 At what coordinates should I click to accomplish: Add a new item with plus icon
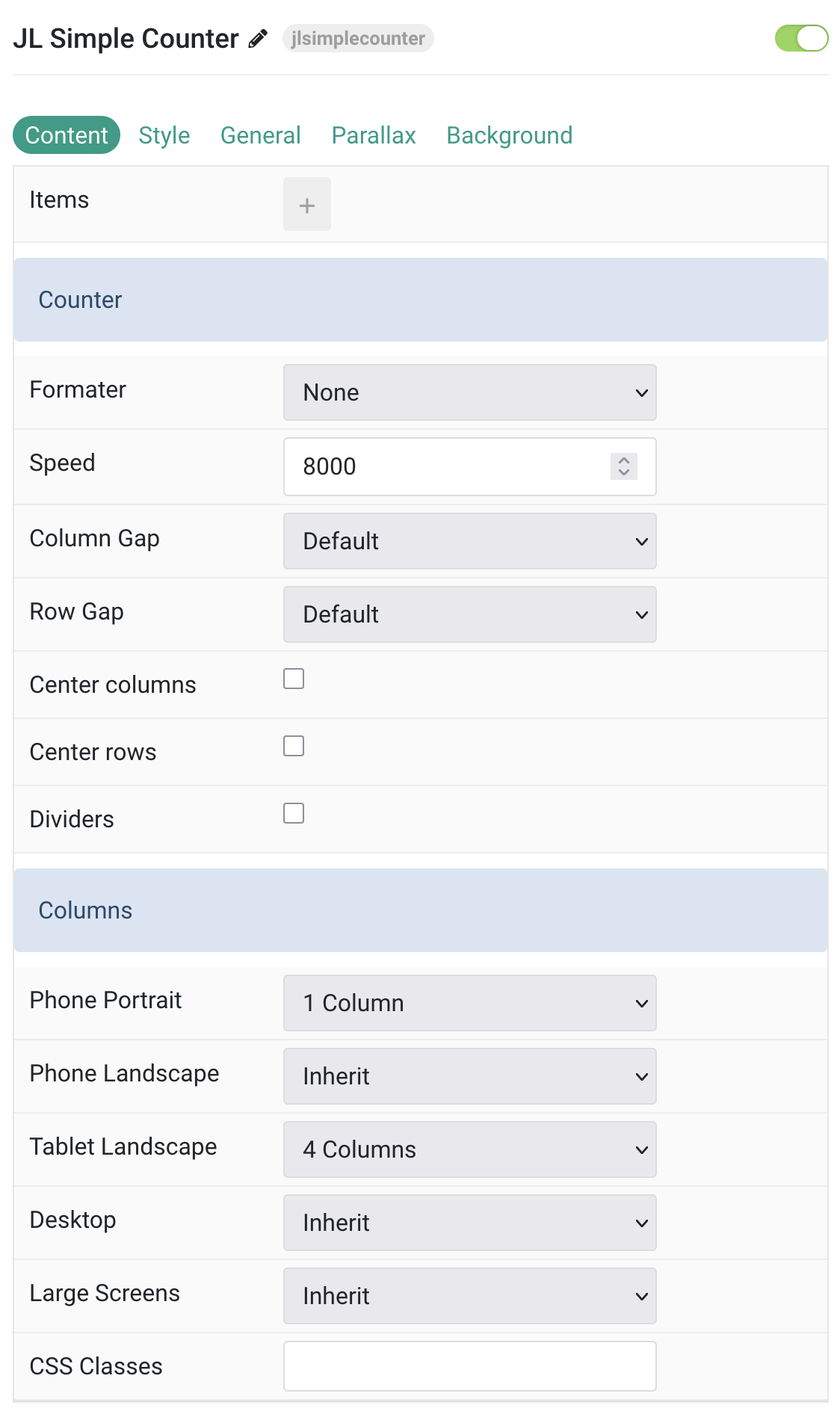(307, 204)
